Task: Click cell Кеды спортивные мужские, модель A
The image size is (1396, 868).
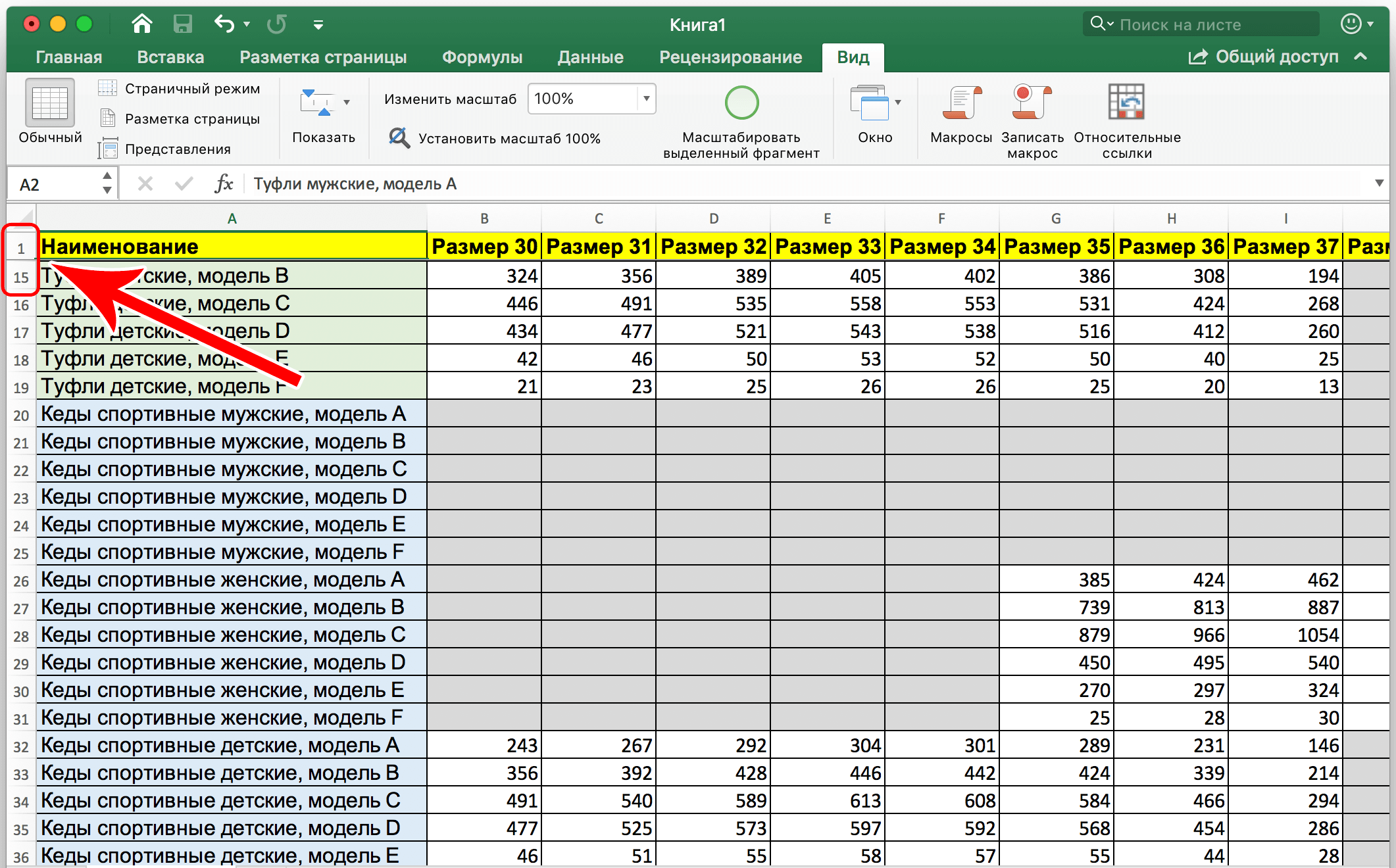Action: [232, 414]
